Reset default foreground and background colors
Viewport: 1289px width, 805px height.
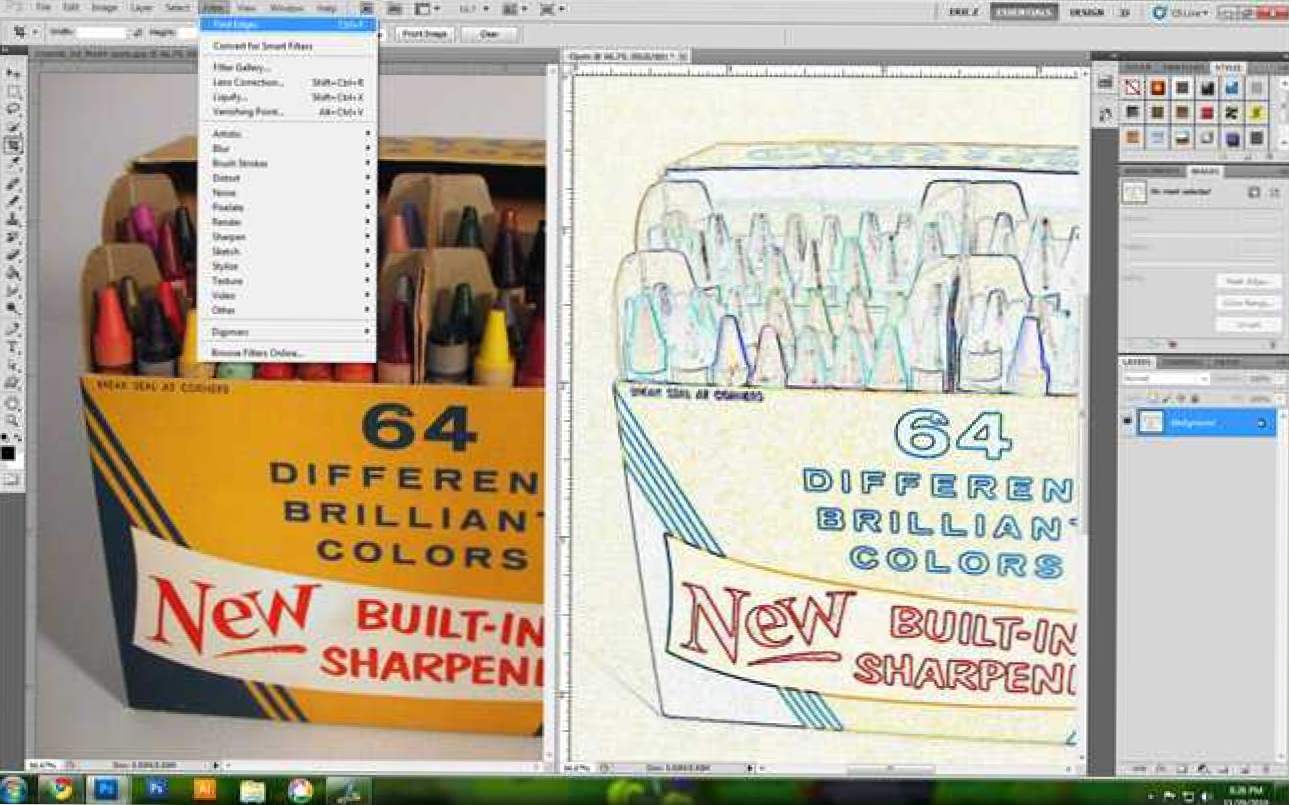click(x=5, y=437)
